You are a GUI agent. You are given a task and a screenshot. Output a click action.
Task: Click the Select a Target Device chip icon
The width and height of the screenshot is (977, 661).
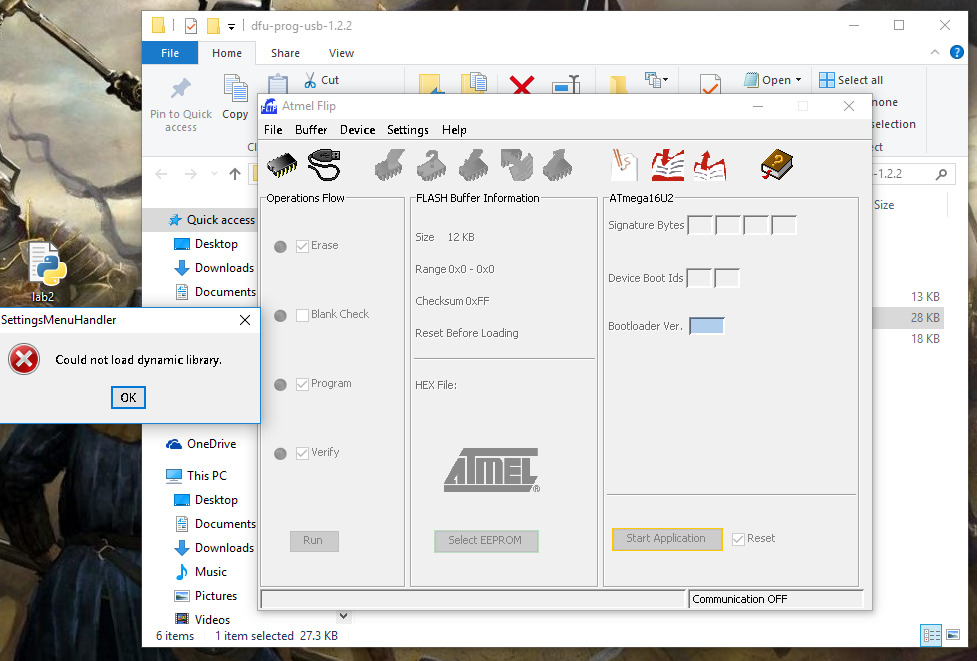(x=282, y=165)
